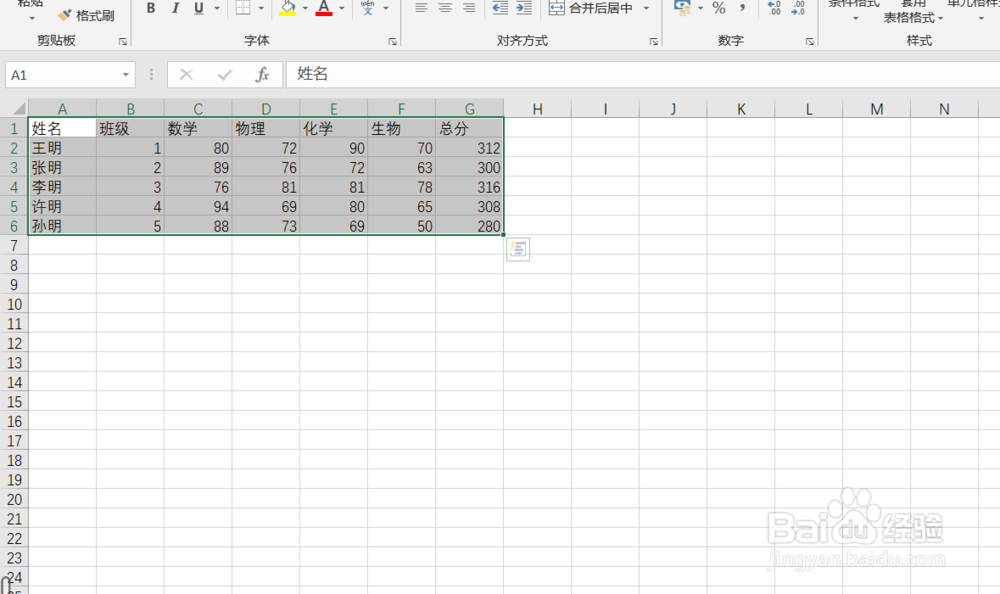Image resolution: width=1000 pixels, height=594 pixels.
Task: Select the 班级 header cell
Action: tap(130, 128)
